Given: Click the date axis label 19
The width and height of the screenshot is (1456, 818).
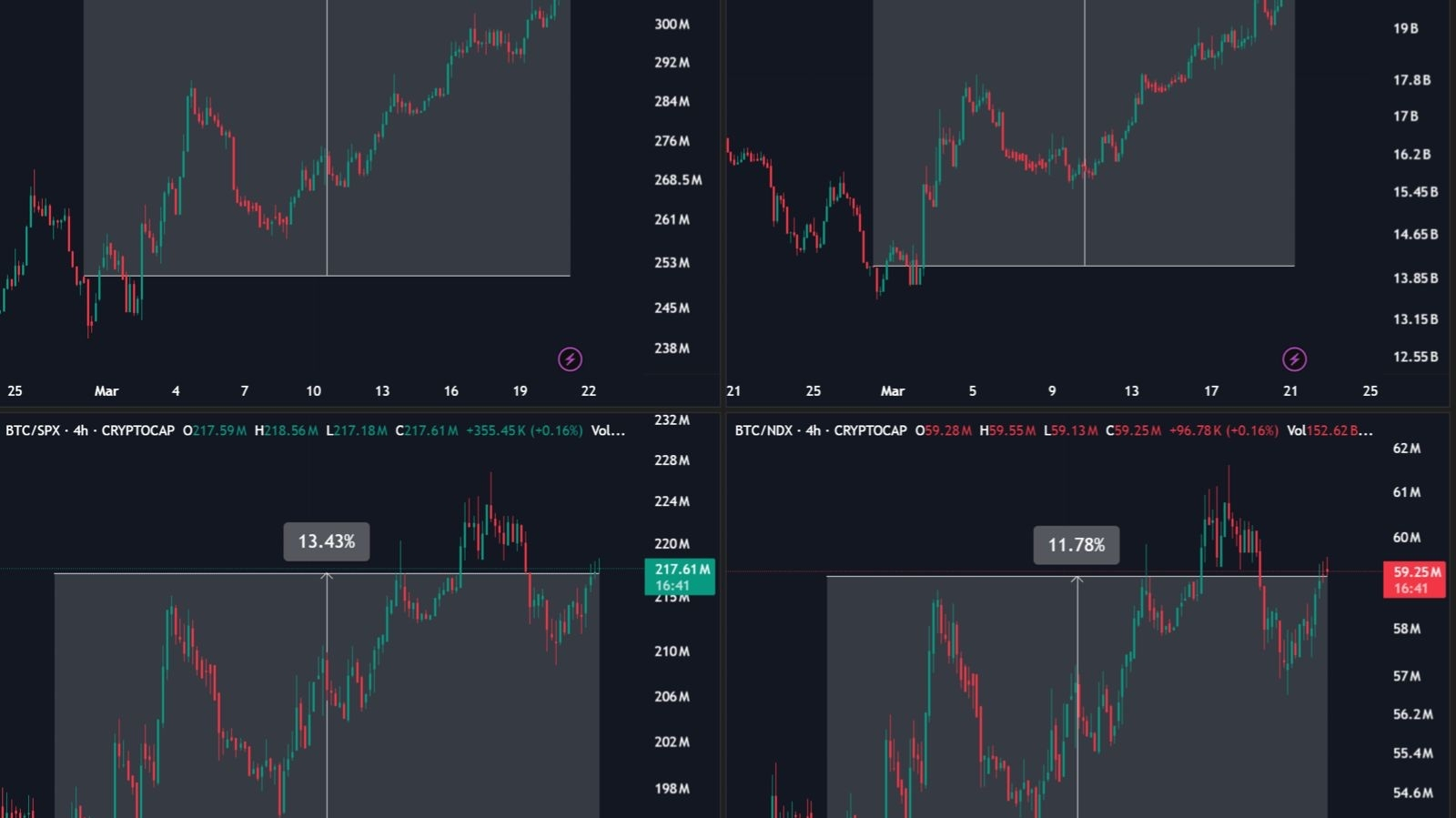Looking at the screenshot, I should click(x=520, y=391).
